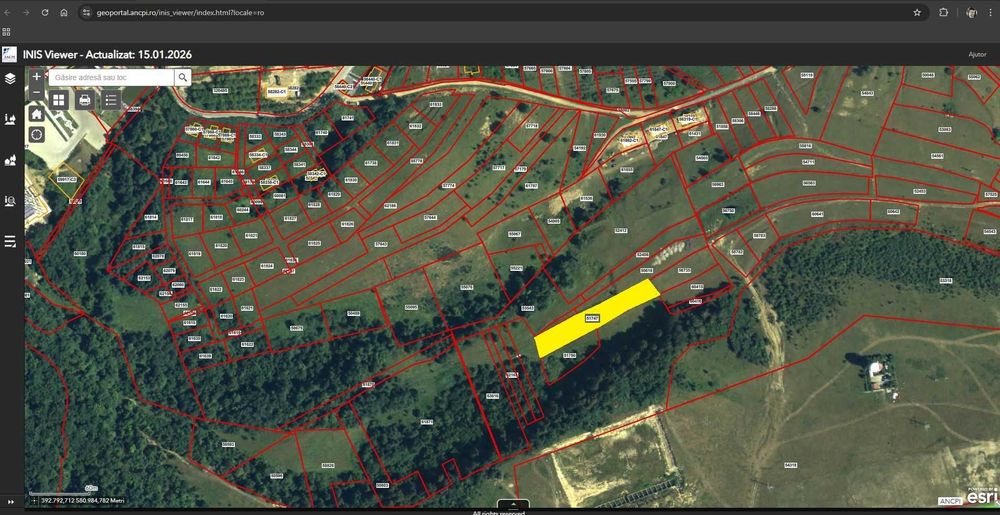The height and width of the screenshot is (515, 1000).
Task: Focus the 'Găsire adresă sau loc' field
Action: pos(112,77)
